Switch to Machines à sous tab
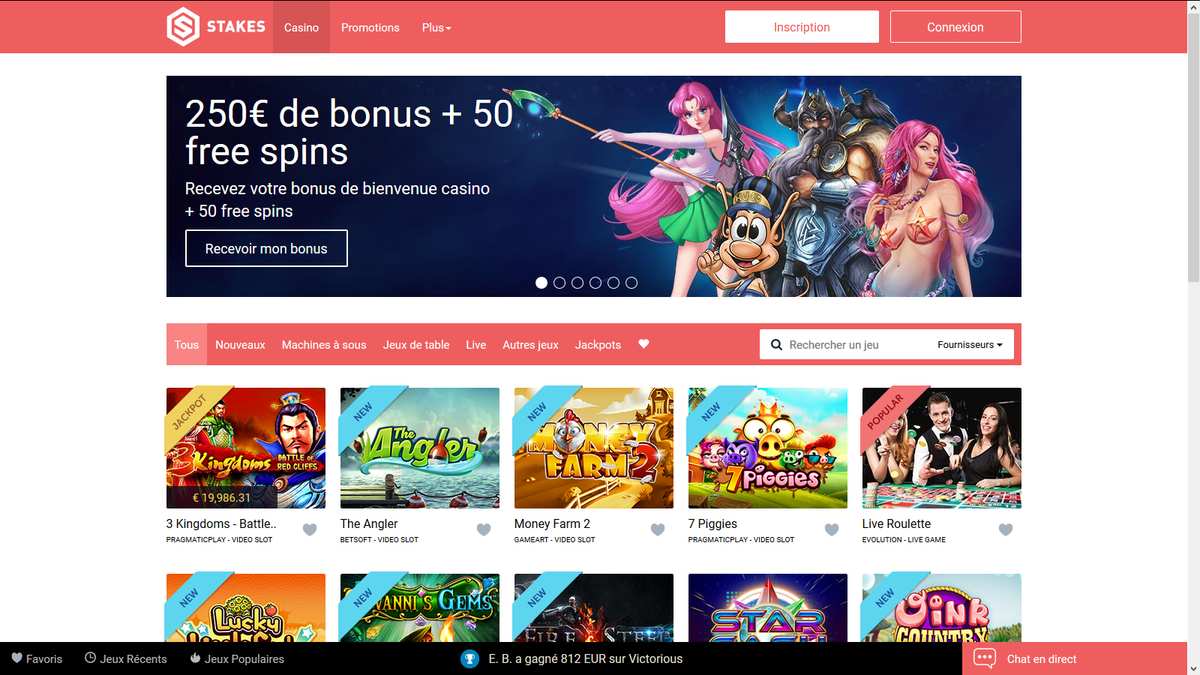Screen dimensions: 1200x675 (x=324, y=345)
